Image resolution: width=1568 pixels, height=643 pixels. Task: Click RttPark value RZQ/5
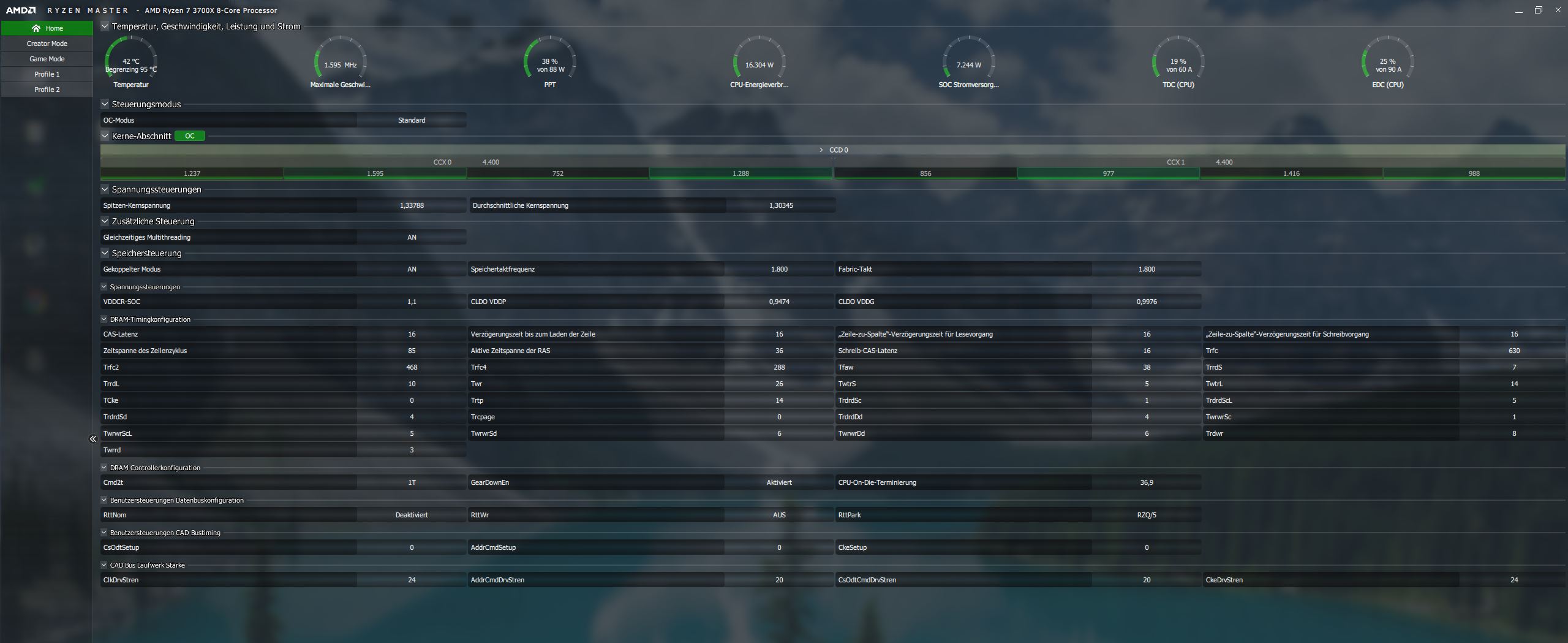point(1147,515)
